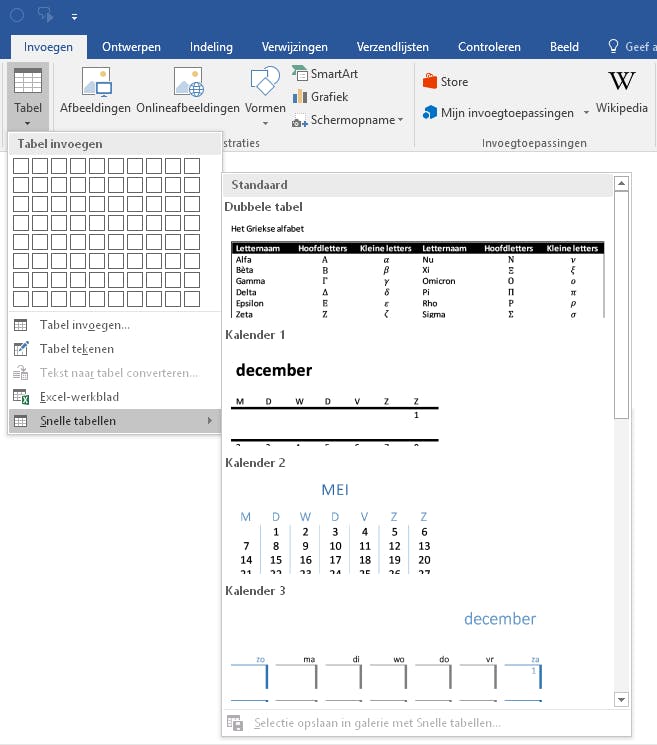This screenshot has width=657, height=745.
Task: Select Snelle tabellen menu entry
Action: (x=114, y=421)
